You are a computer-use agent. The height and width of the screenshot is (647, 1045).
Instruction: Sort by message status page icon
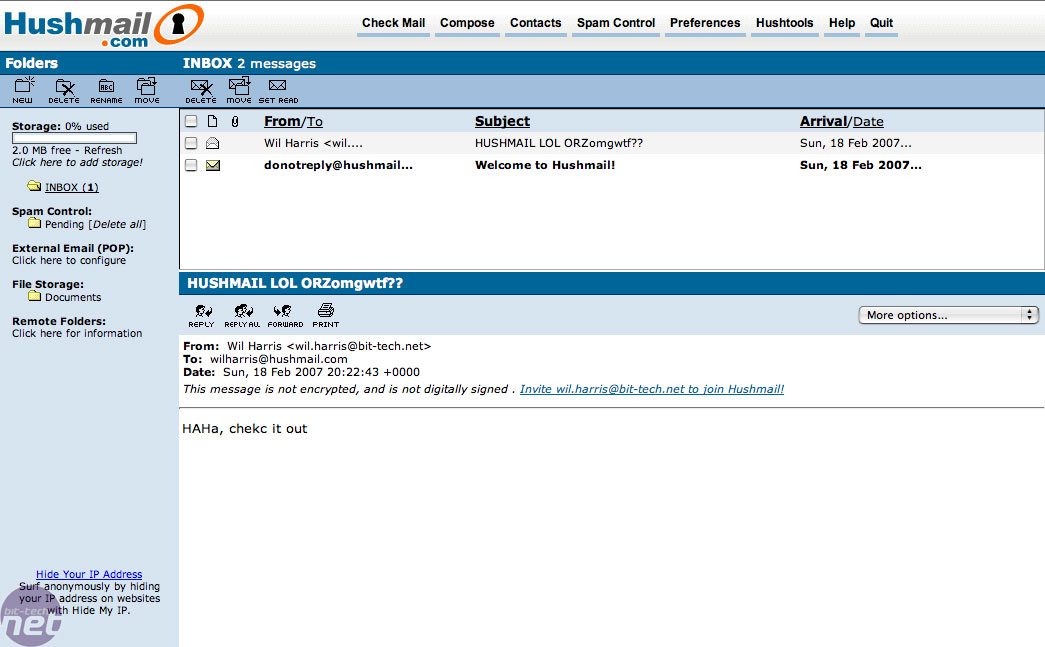[212, 121]
